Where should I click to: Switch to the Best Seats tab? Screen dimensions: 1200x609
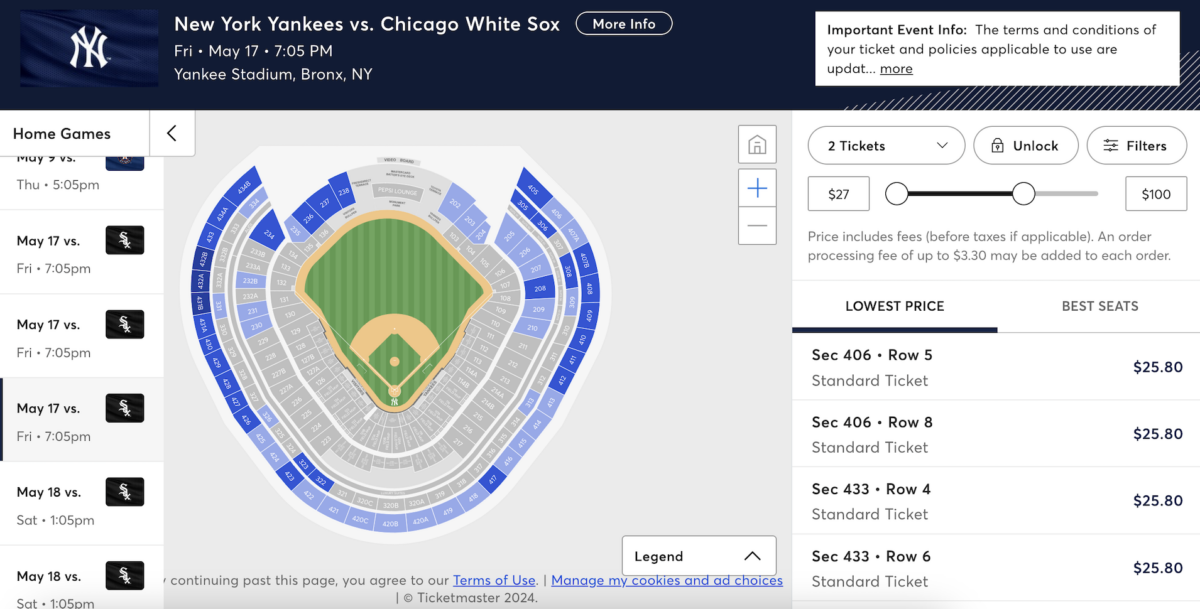(x=1100, y=307)
